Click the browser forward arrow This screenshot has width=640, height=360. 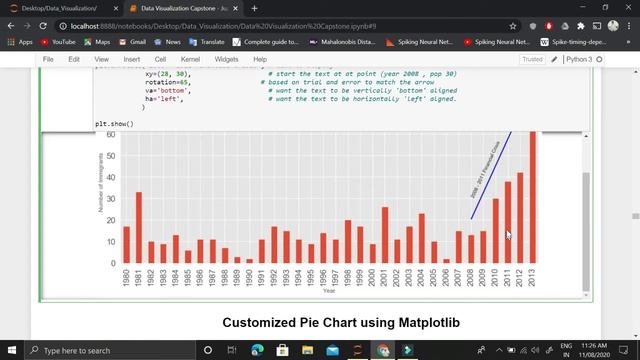point(27,26)
